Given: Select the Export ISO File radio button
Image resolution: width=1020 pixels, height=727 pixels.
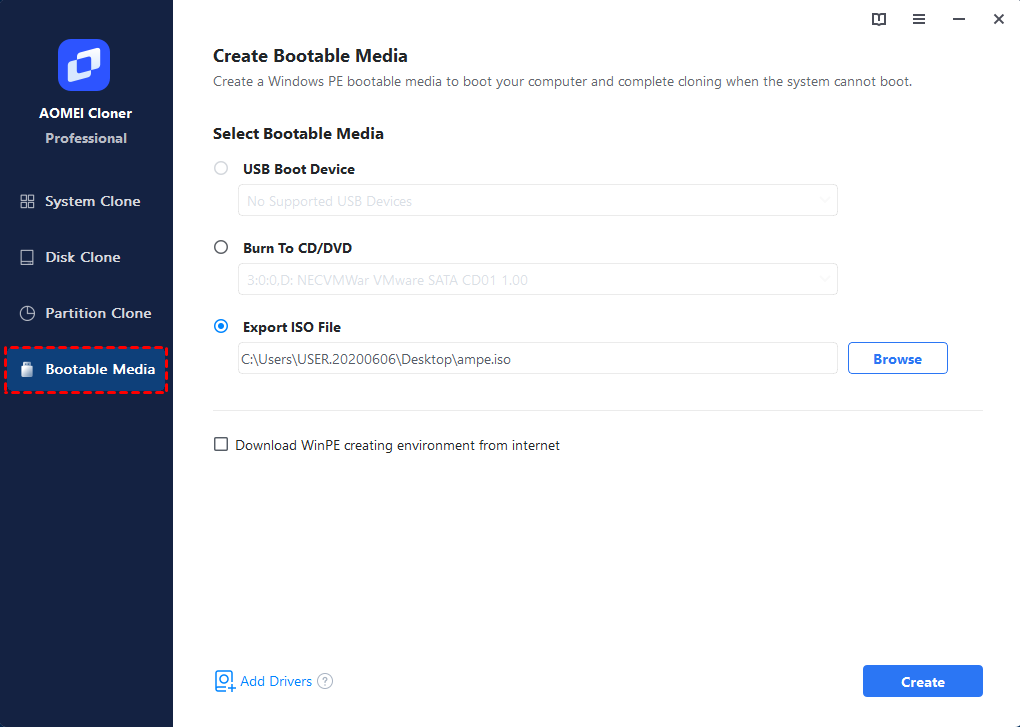Looking at the screenshot, I should pyautogui.click(x=221, y=326).
